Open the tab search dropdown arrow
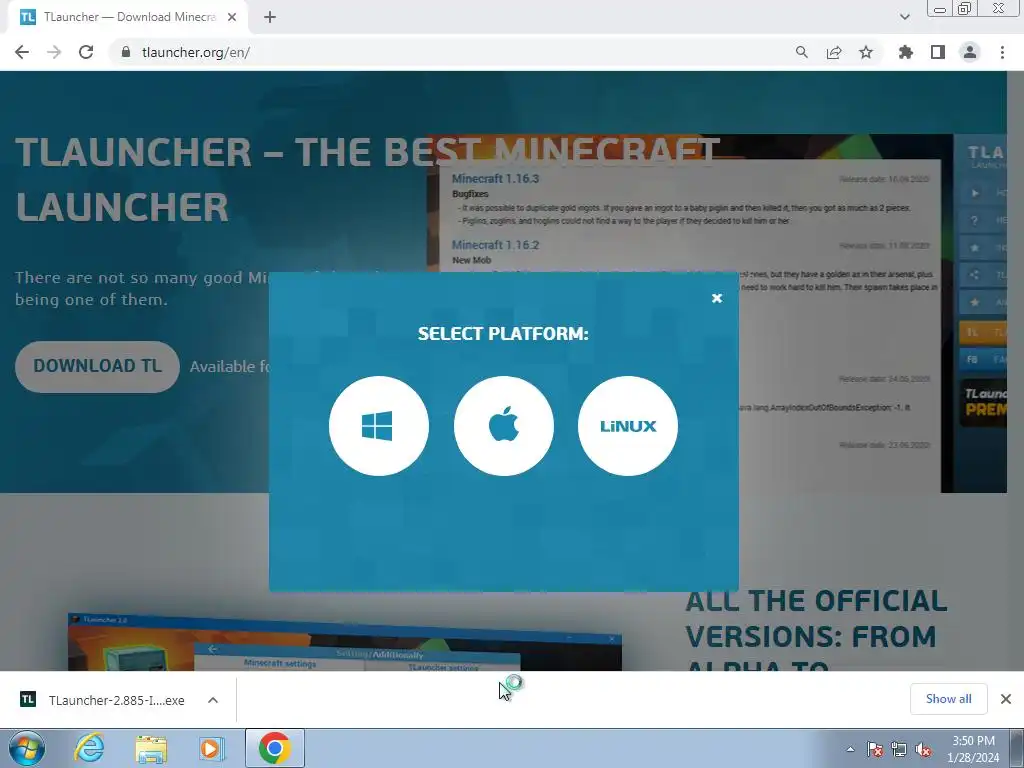The height and width of the screenshot is (768, 1024). [x=904, y=17]
